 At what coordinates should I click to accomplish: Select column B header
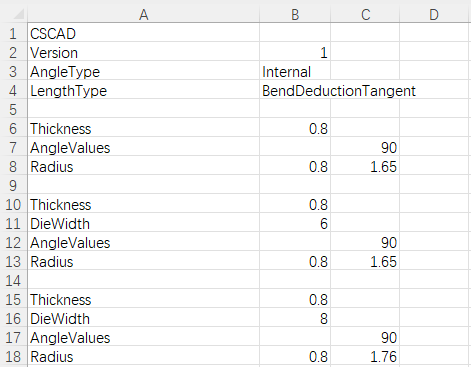tap(295, 14)
